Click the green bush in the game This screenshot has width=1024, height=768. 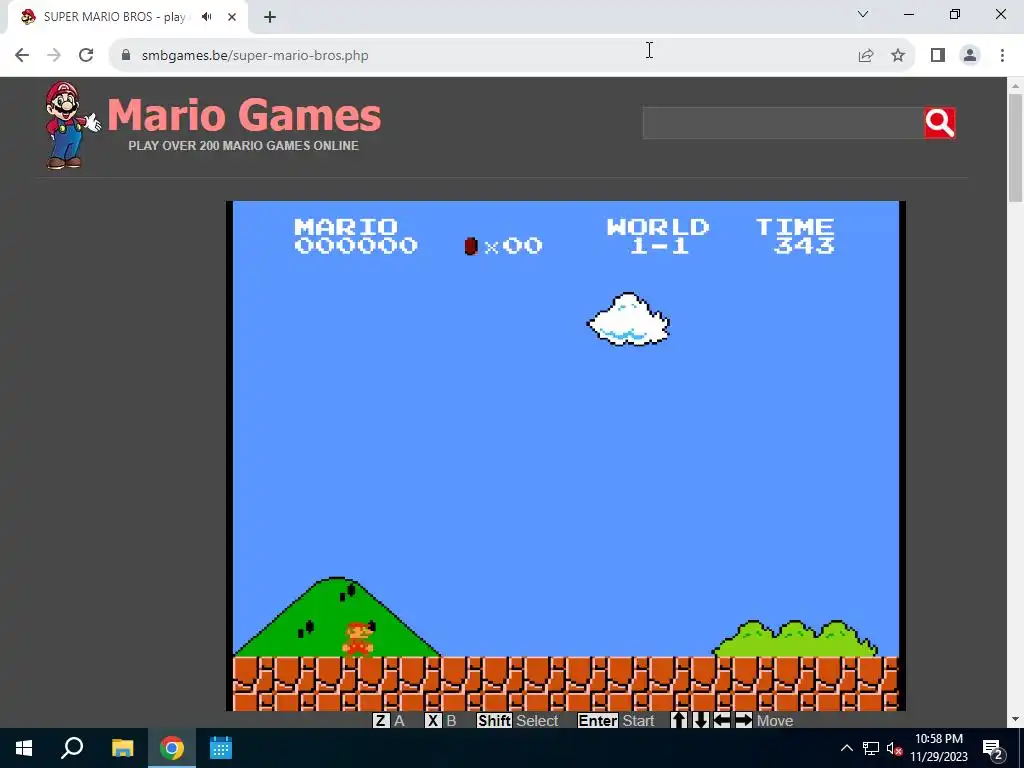coord(795,639)
